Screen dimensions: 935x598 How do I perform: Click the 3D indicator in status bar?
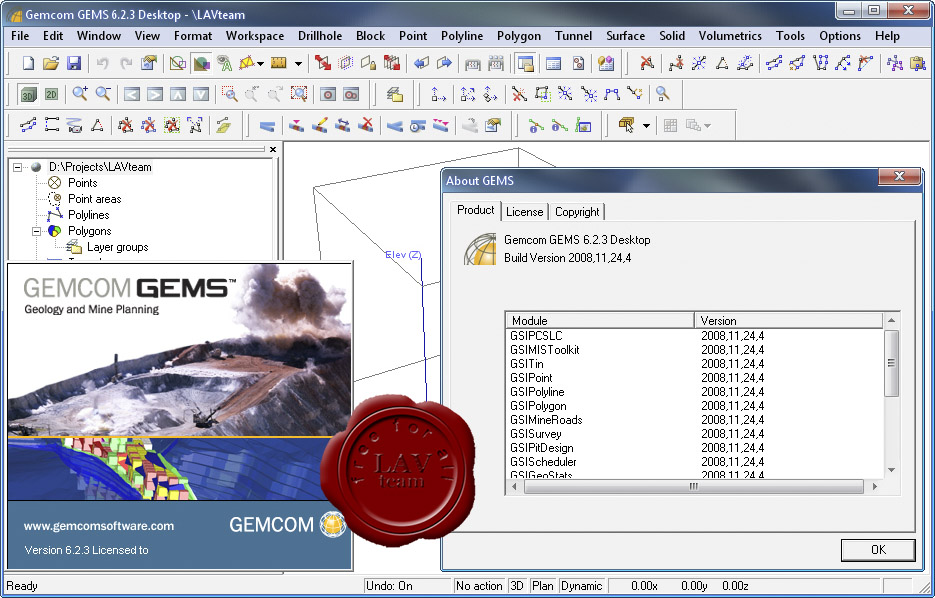point(517,585)
